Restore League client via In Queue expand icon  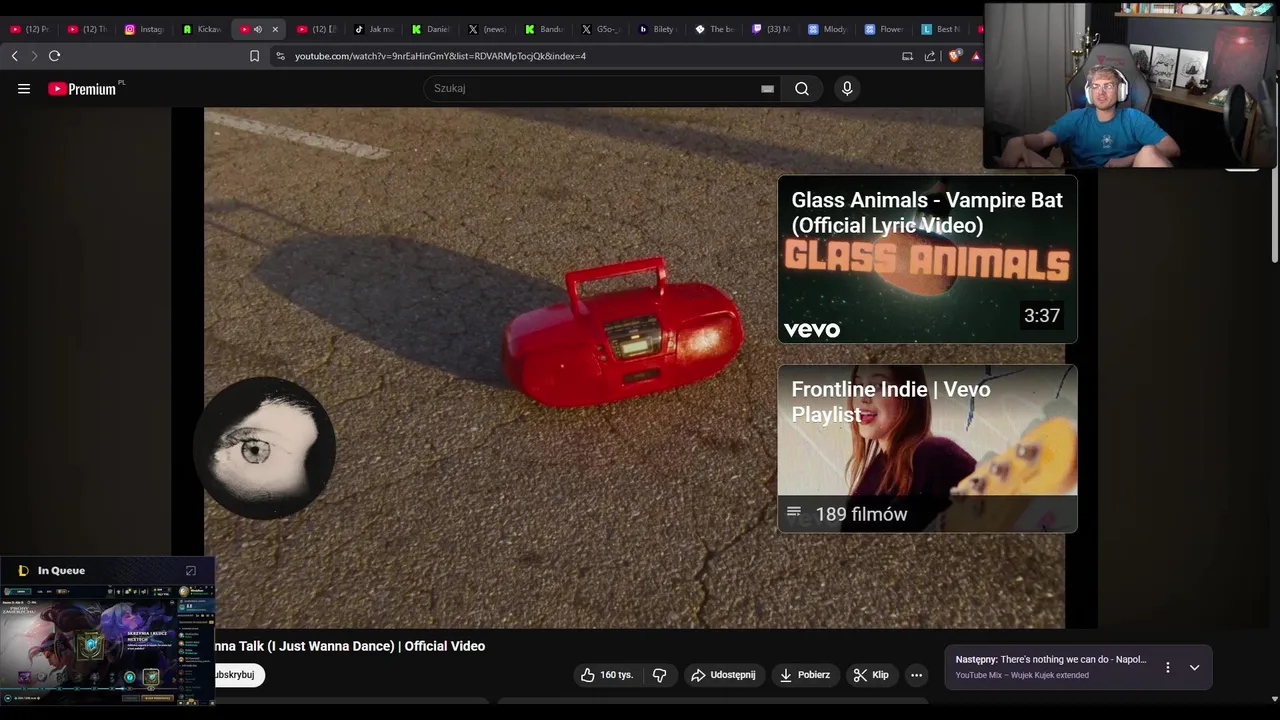(191, 571)
